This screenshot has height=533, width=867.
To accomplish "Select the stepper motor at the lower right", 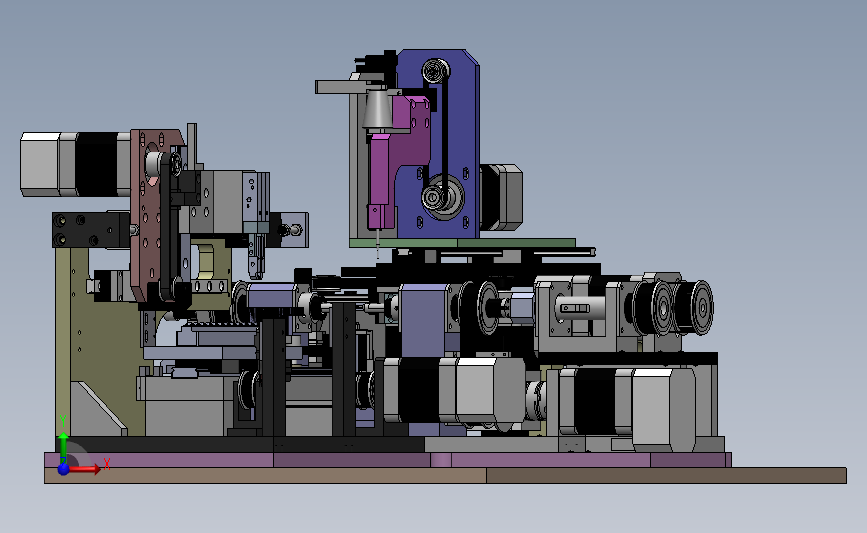I will click(628, 408).
